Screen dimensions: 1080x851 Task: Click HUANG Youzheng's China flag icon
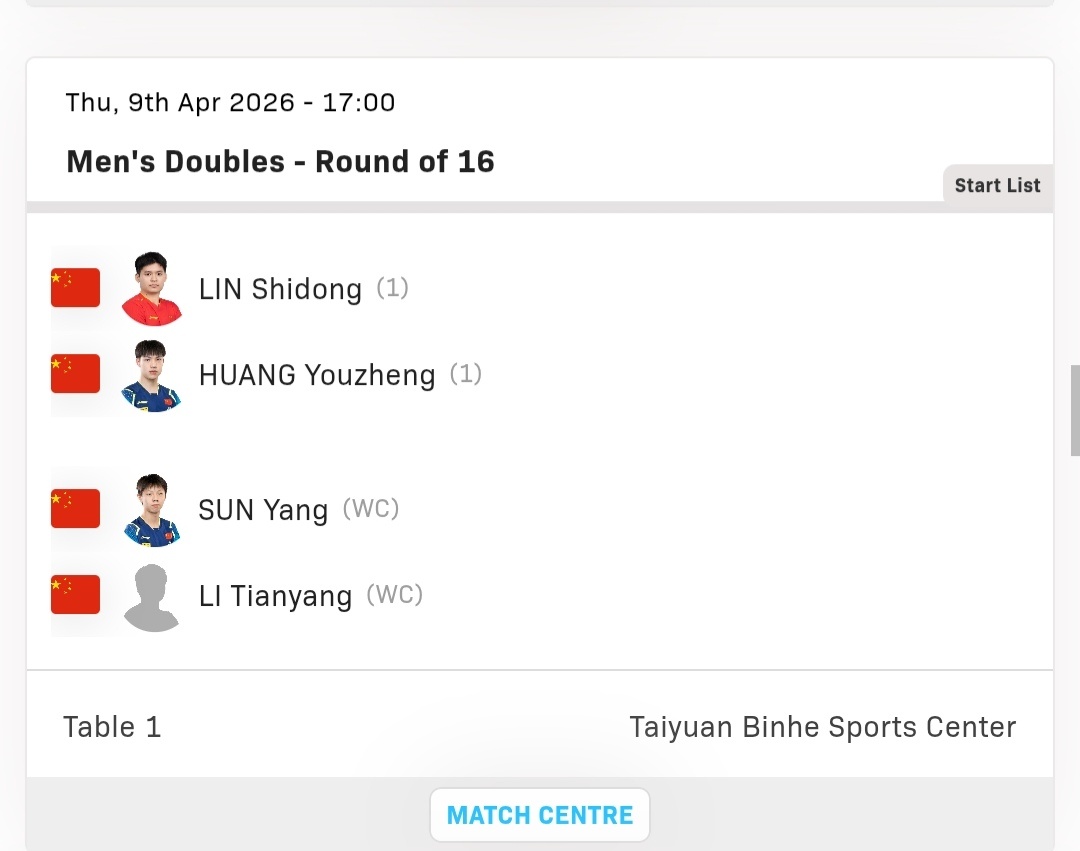tap(76, 373)
